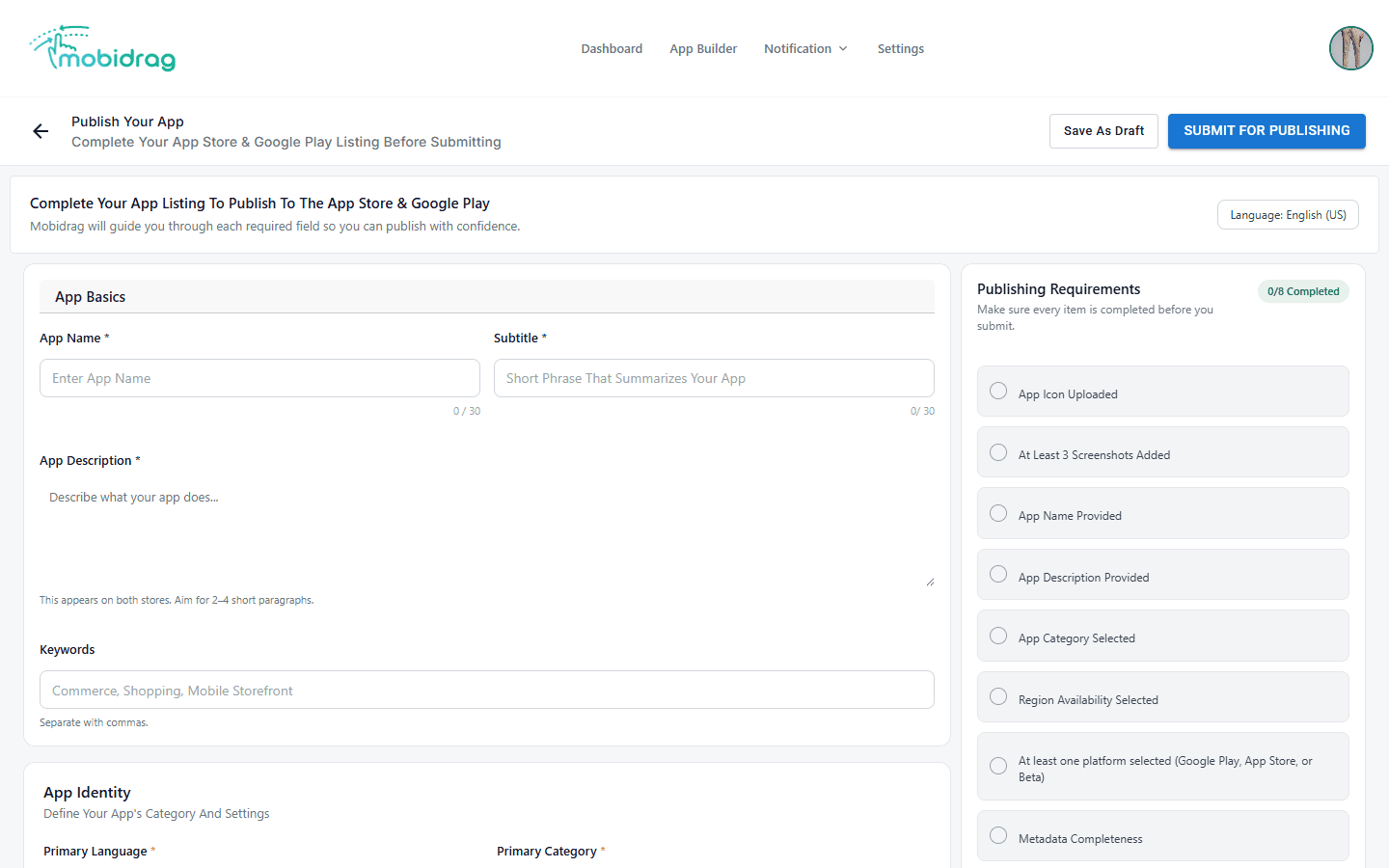Click the 0/8 Completed badge
Image resolution: width=1389 pixels, height=868 pixels.
pos(1303,291)
